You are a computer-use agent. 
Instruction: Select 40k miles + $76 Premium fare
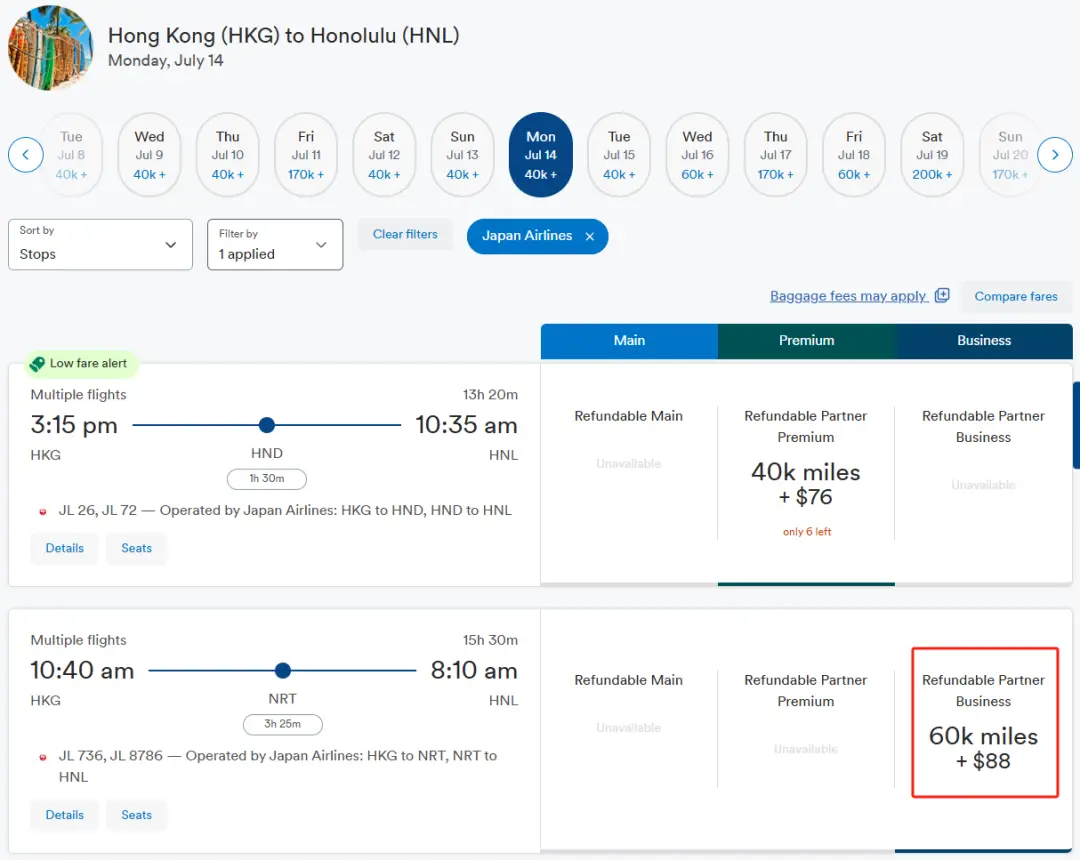pyautogui.click(x=806, y=484)
